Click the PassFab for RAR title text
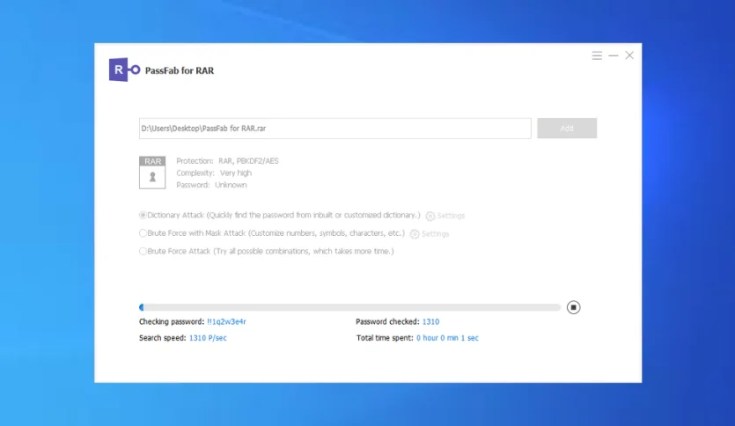The height and width of the screenshot is (426, 735). click(x=180, y=70)
